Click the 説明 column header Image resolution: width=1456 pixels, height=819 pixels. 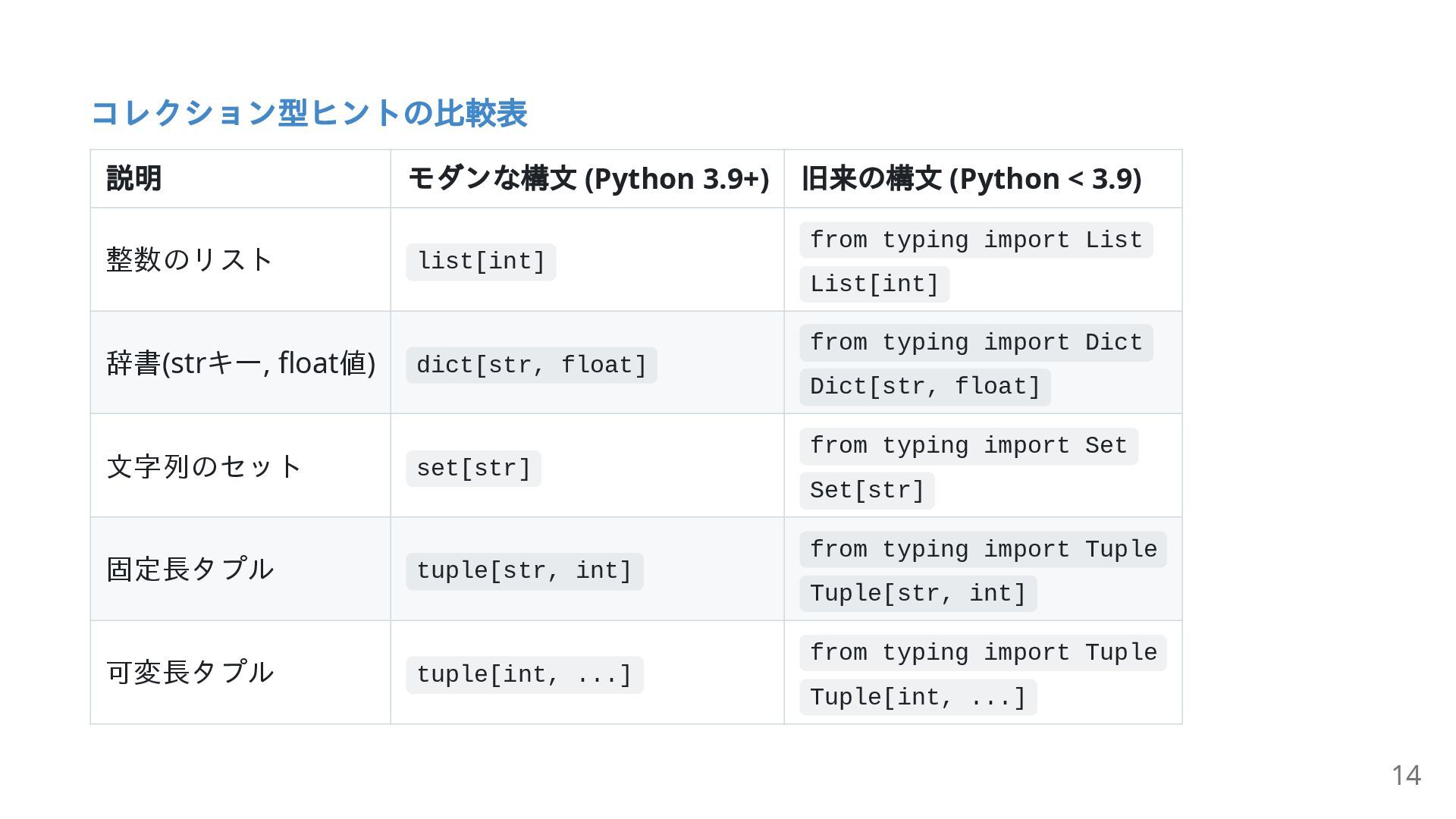click(134, 178)
